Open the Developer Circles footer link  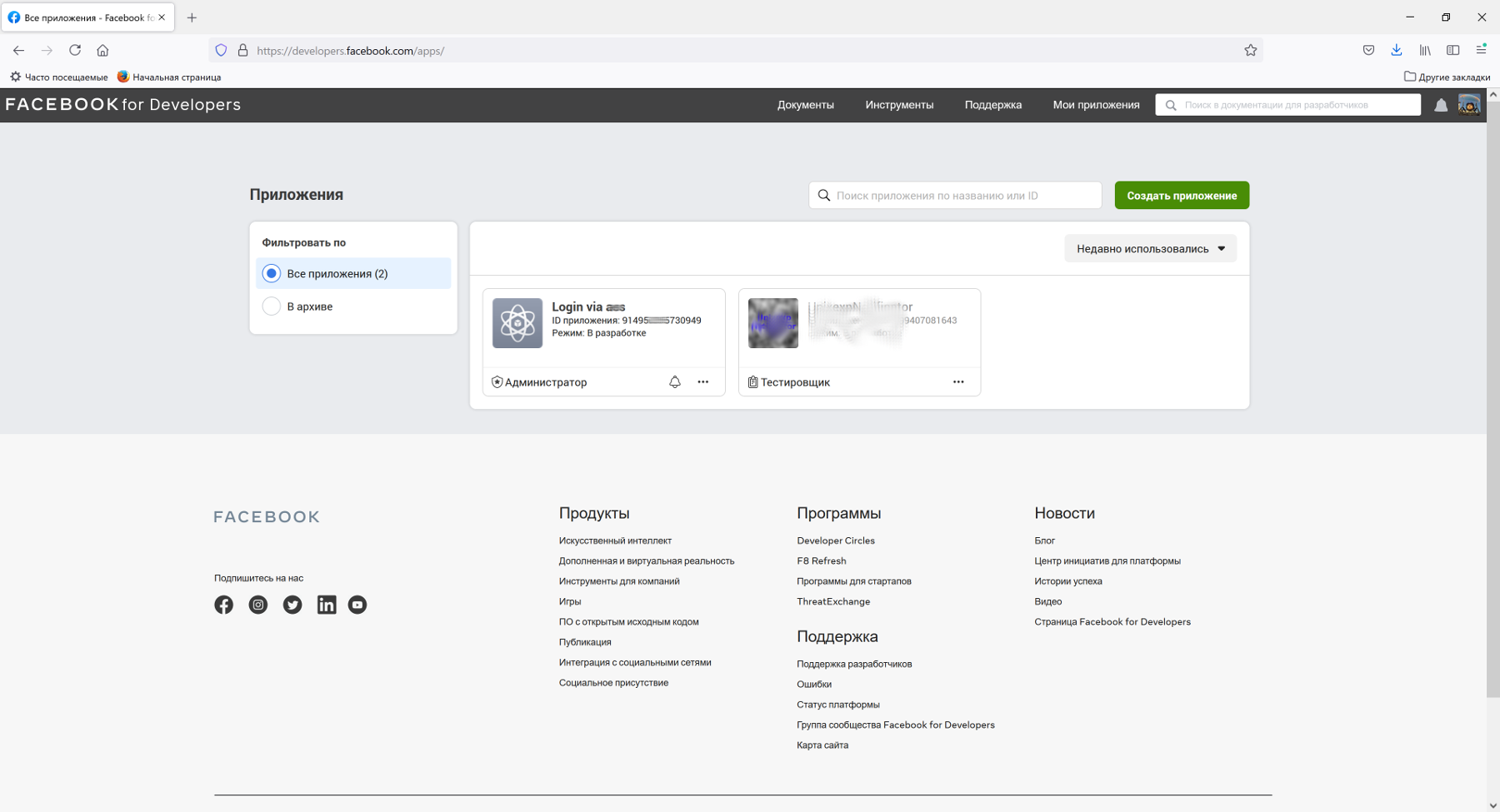(x=836, y=541)
